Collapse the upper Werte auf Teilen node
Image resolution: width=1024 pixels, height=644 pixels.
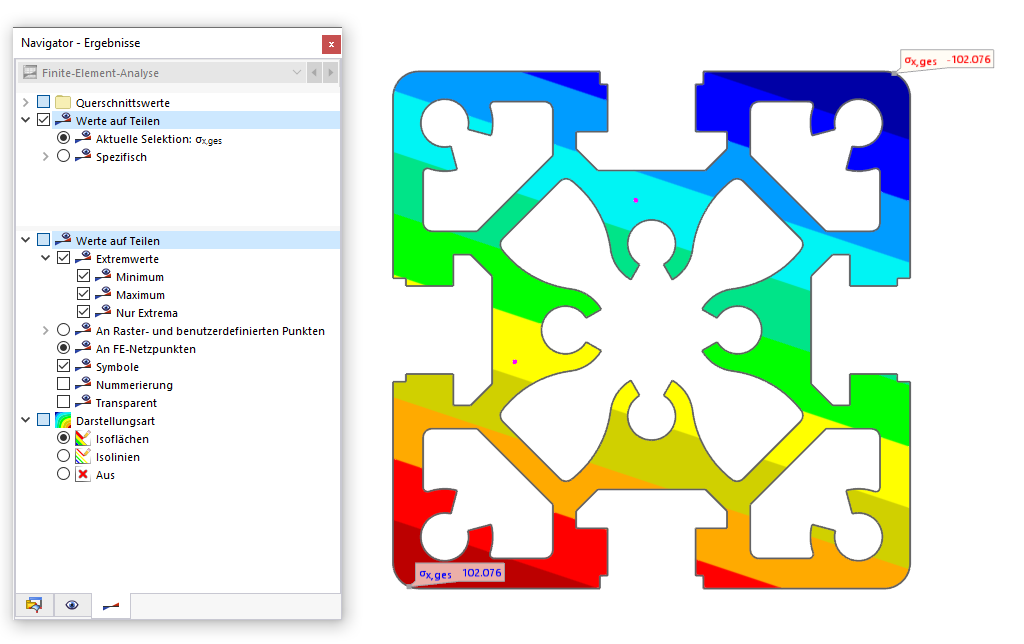pos(25,120)
